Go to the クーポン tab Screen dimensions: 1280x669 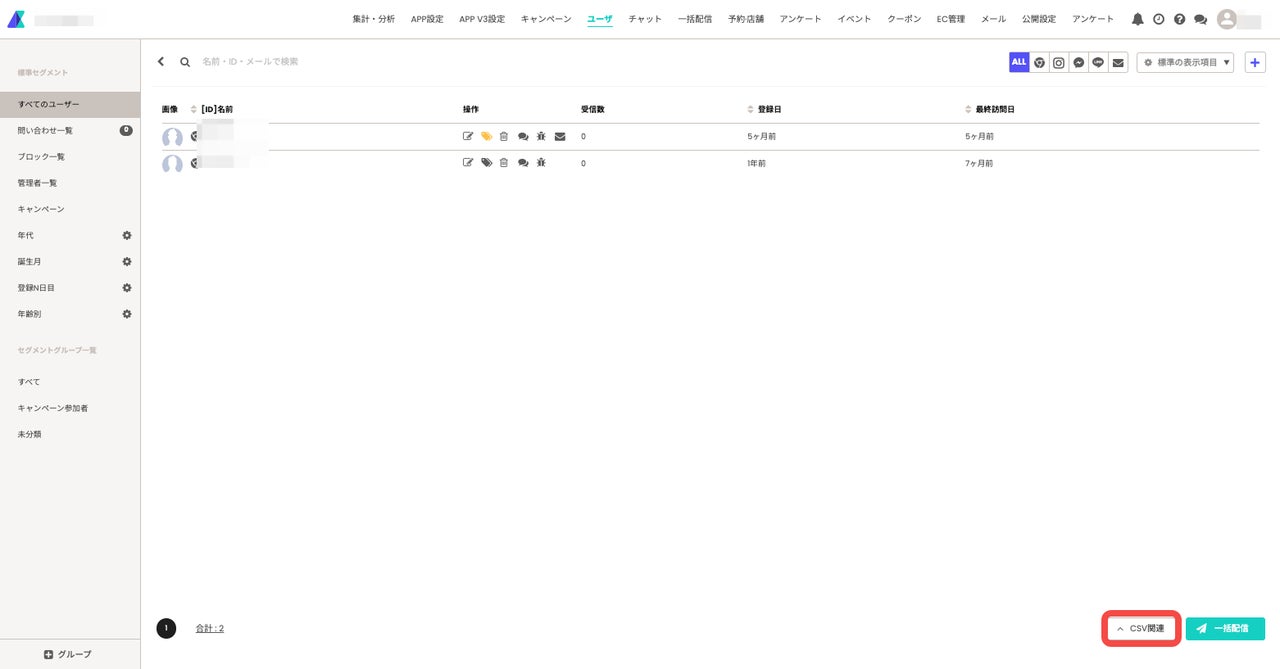[x=904, y=19]
